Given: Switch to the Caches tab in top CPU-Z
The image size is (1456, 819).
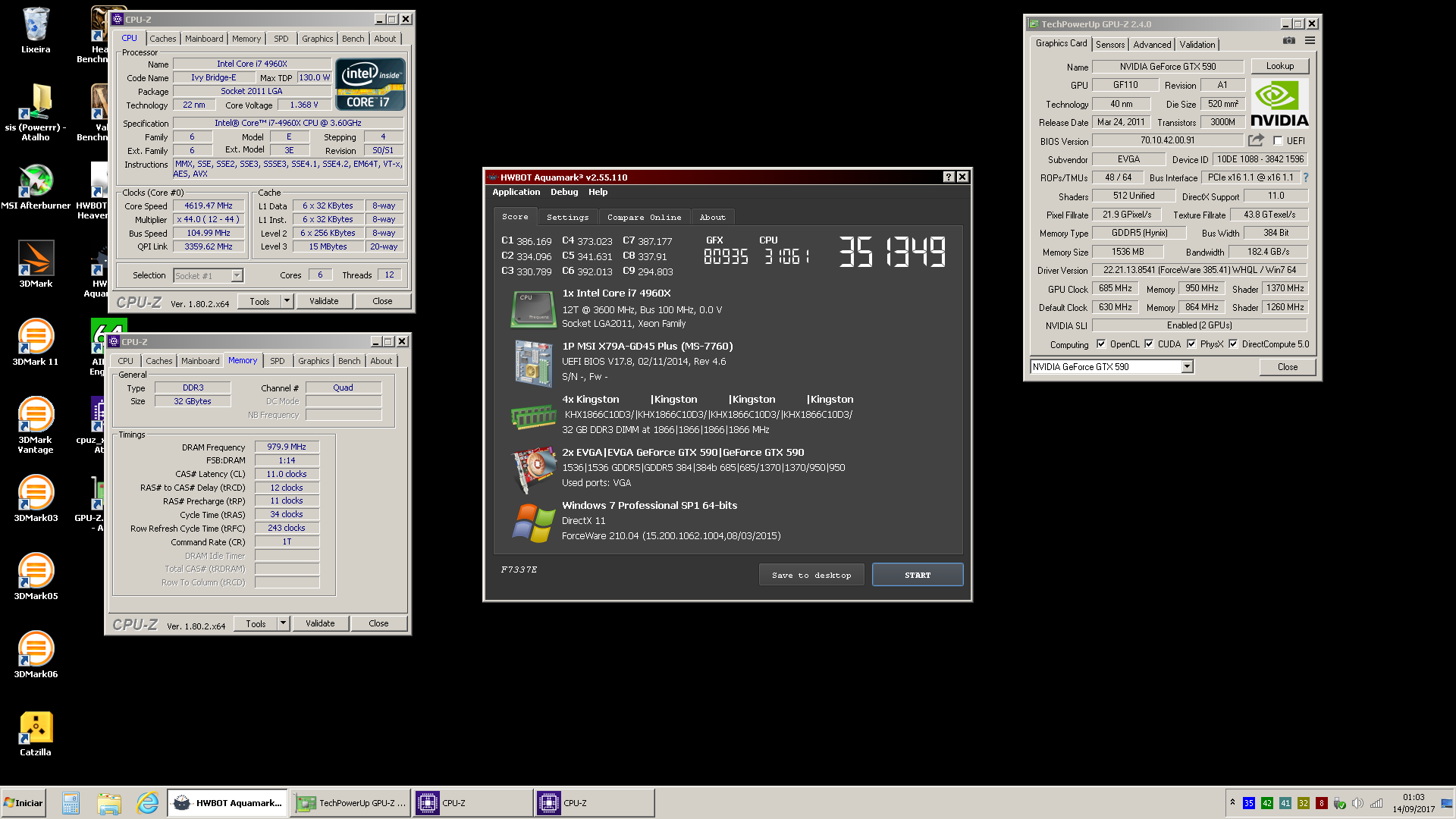Looking at the screenshot, I should pyautogui.click(x=162, y=39).
